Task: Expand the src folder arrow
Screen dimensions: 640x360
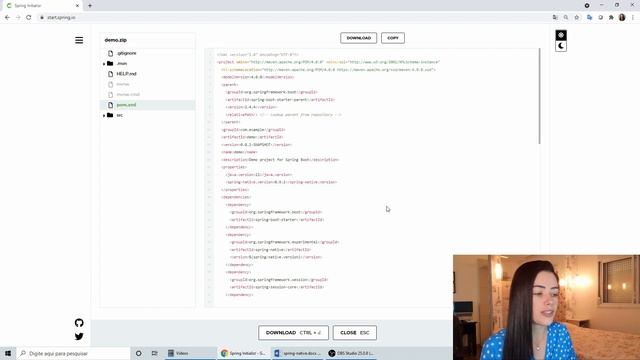Action: point(104,116)
